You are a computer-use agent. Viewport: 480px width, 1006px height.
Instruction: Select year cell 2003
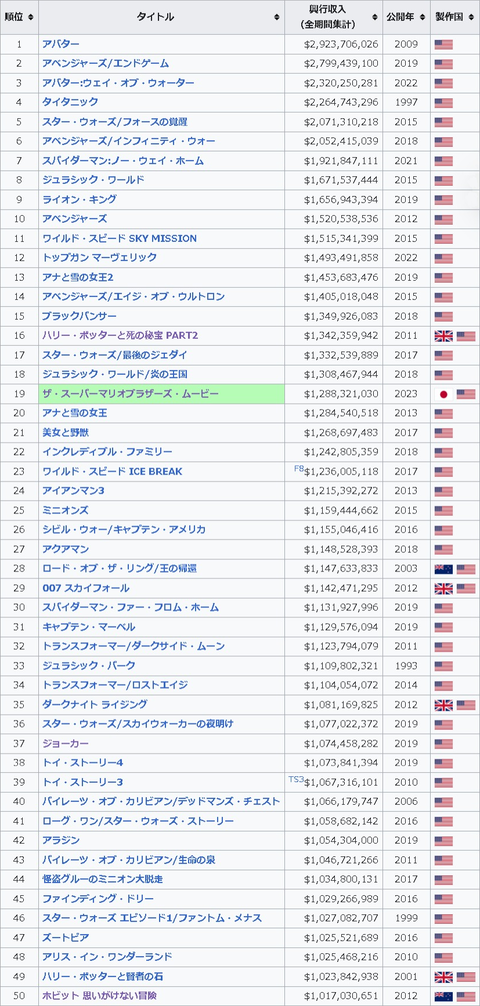click(406, 568)
